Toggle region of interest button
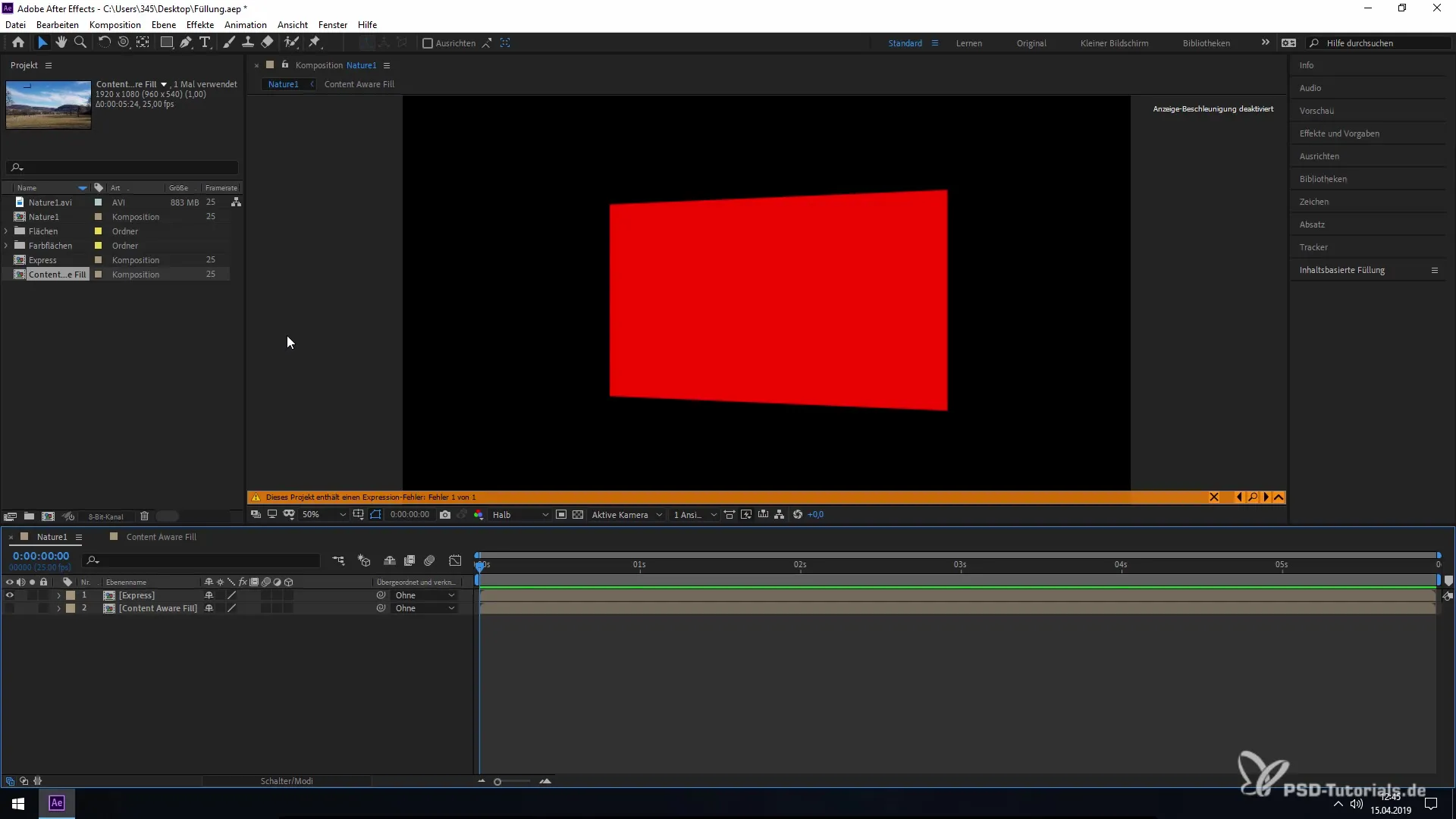 (x=561, y=515)
